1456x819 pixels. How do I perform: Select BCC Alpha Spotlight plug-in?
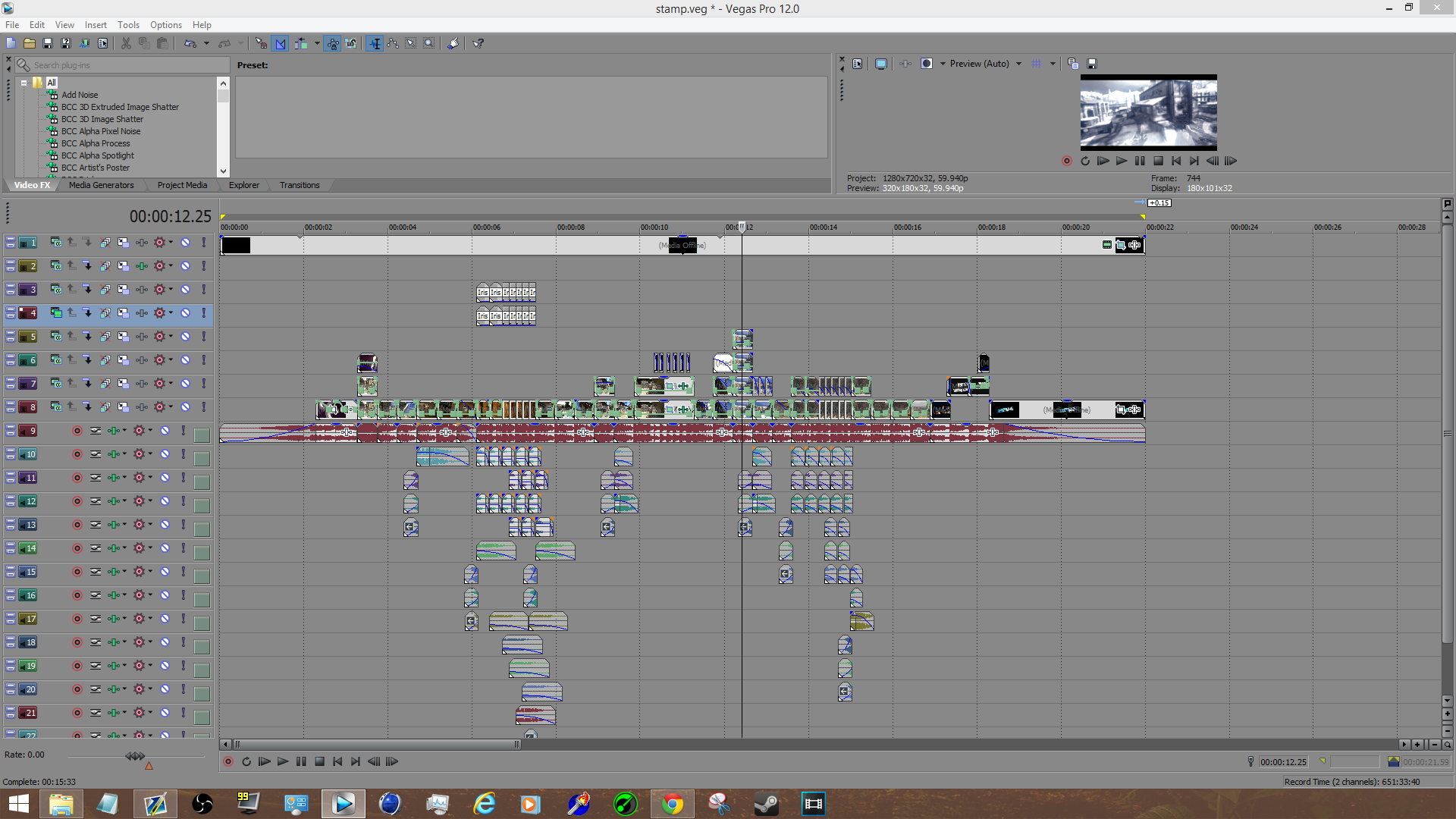pyautogui.click(x=97, y=155)
